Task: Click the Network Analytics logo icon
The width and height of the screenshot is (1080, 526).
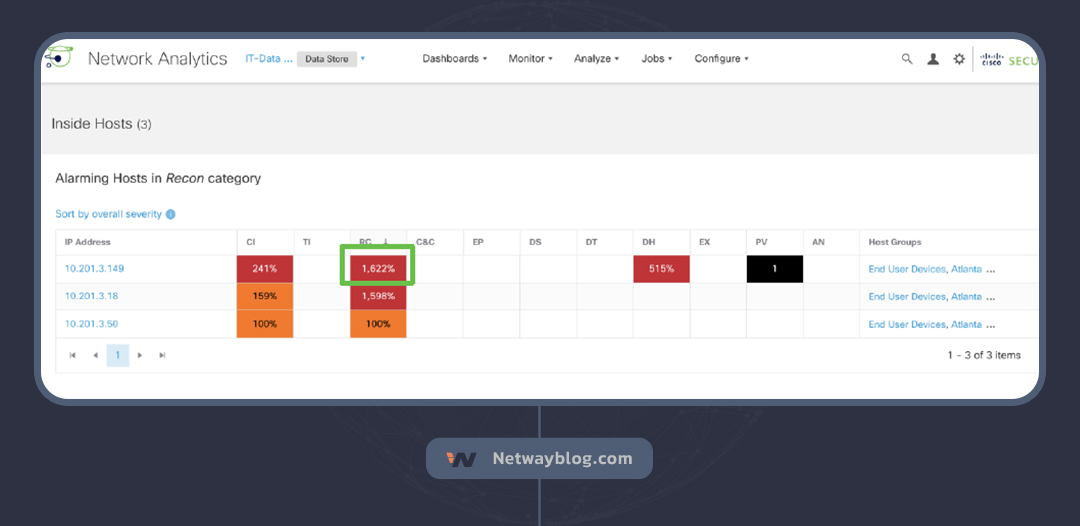Action: coord(58,58)
